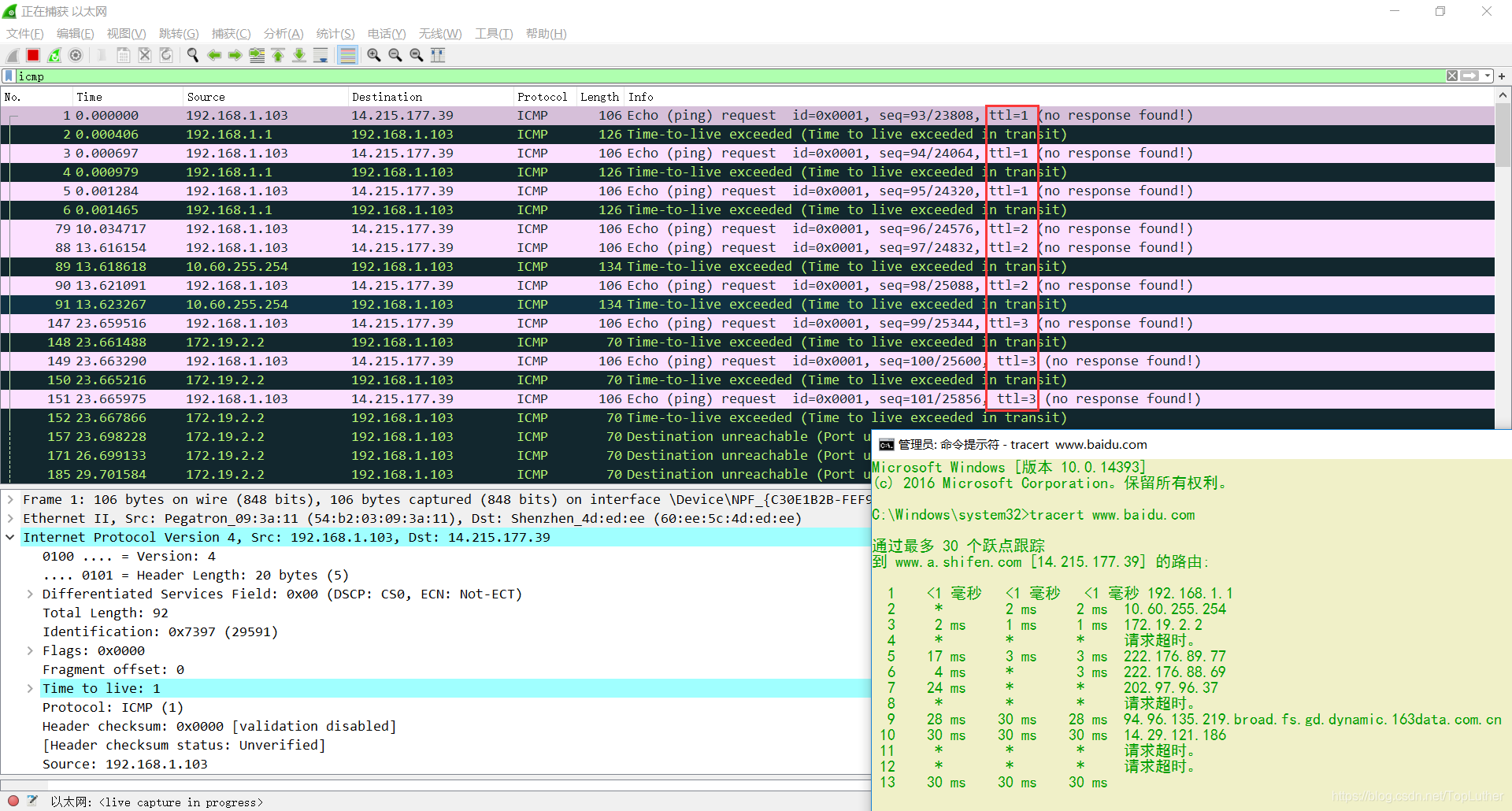Open expert information status icon

[13, 801]
